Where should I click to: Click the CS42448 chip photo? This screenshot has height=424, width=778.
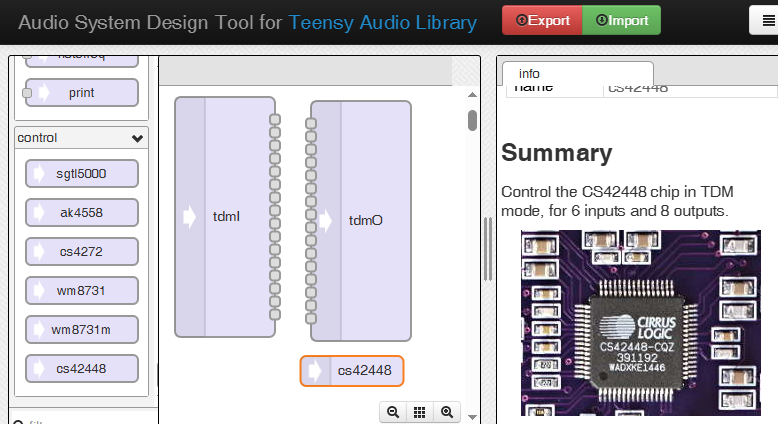pyautogui.click(x=641, y=322)
